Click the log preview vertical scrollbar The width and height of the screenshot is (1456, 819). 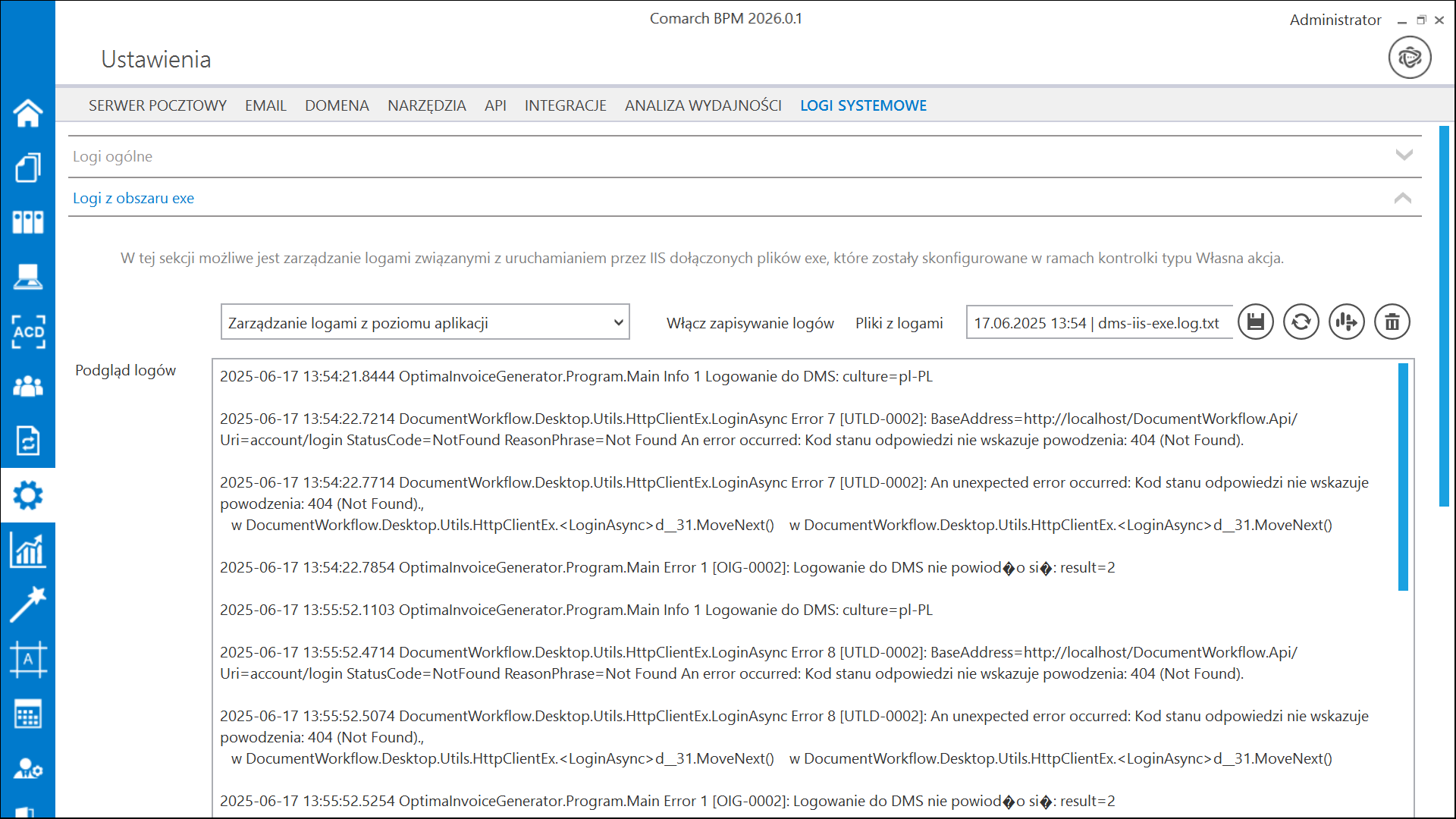click(1403, 476)
